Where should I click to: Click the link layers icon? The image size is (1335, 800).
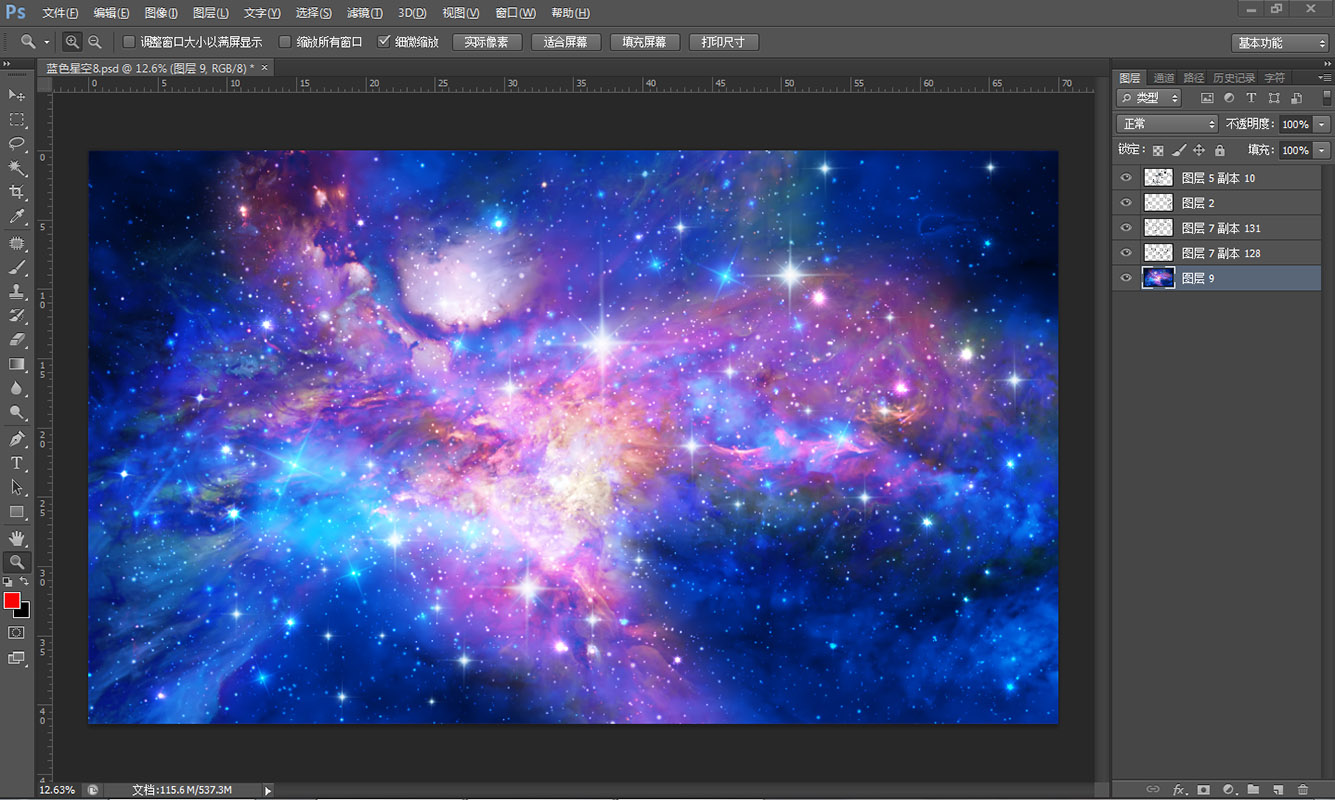1153,790
